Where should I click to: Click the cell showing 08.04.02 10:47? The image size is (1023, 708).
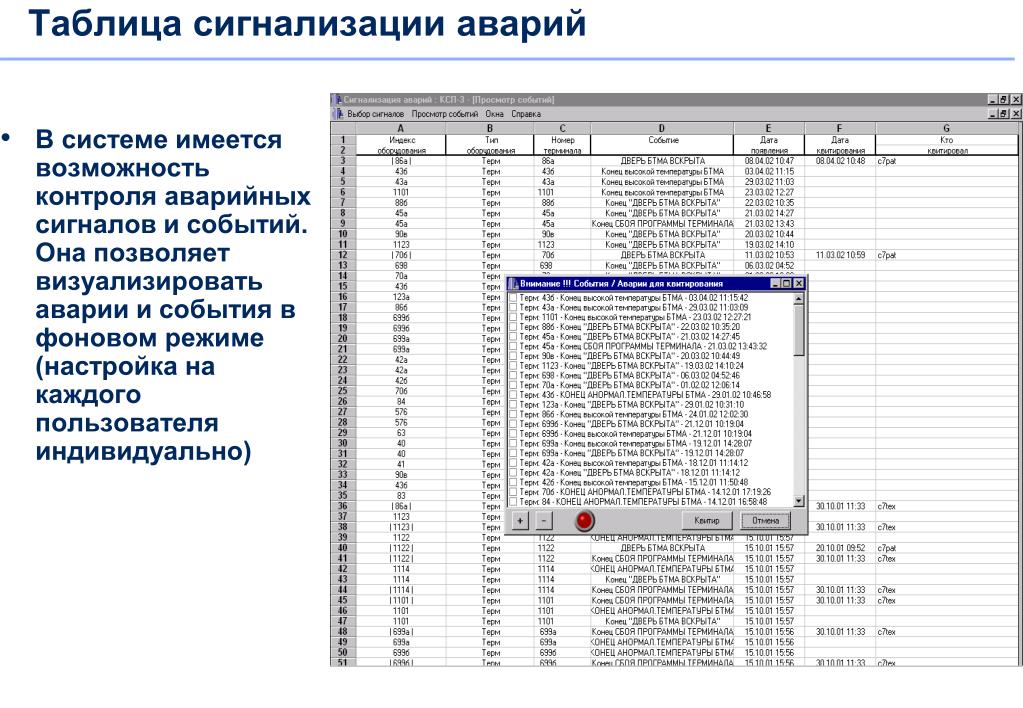coord(769,161)
